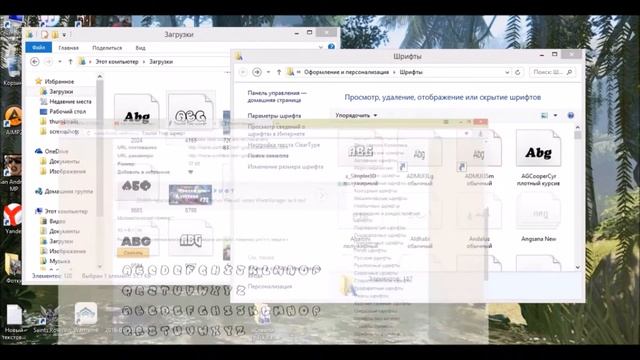Open the view options dropdown arrow in Шрифты
The width and height of the screenshot is (640, 360).
coord(555,116)
